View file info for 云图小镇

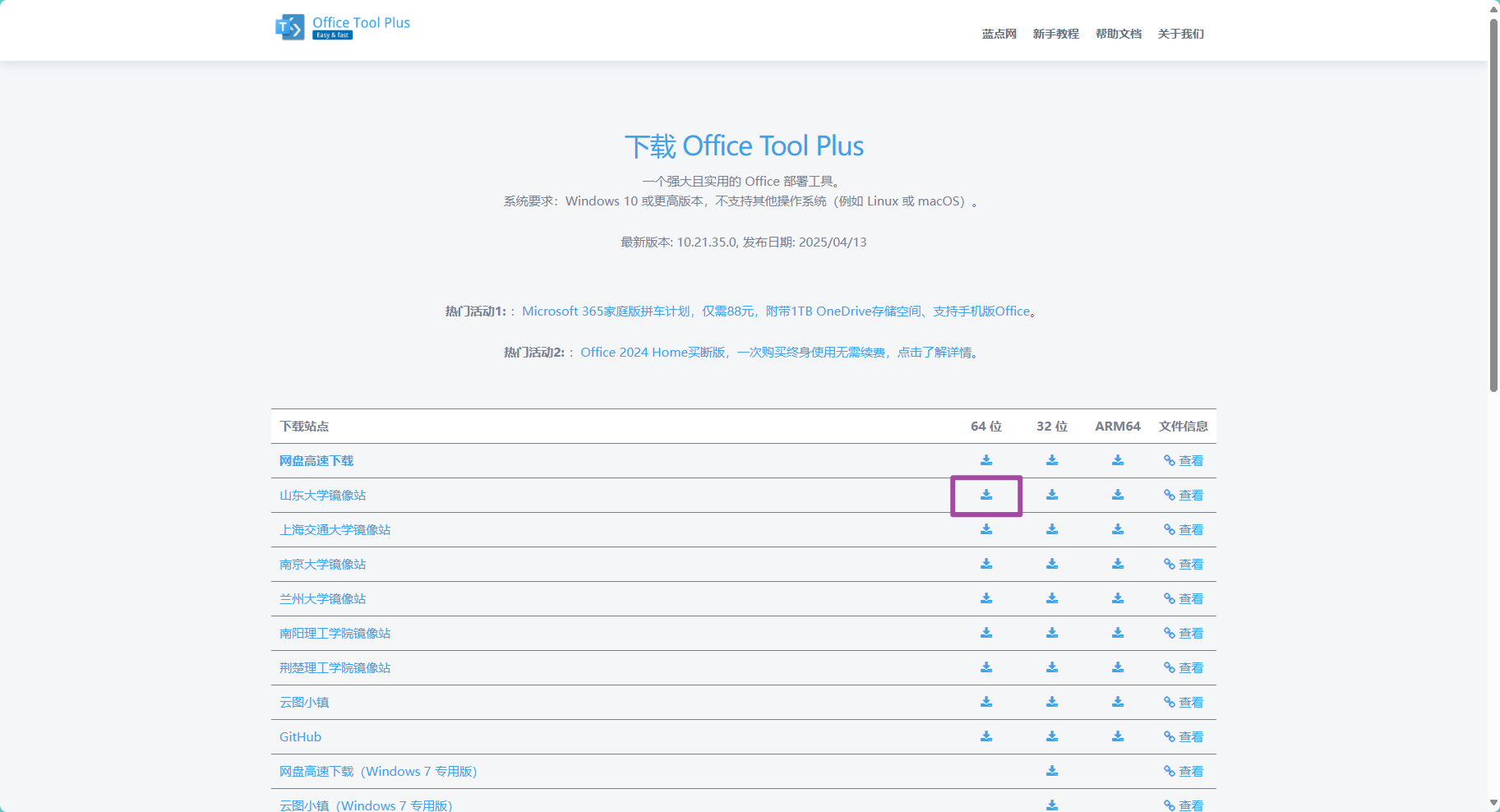(x=1184, y=703)
